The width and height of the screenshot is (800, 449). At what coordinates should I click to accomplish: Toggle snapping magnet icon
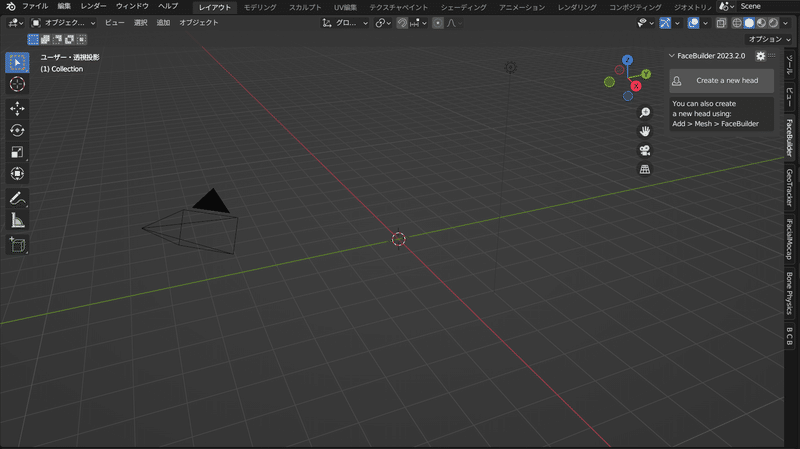pyautogui.click(x=402, y=23)
